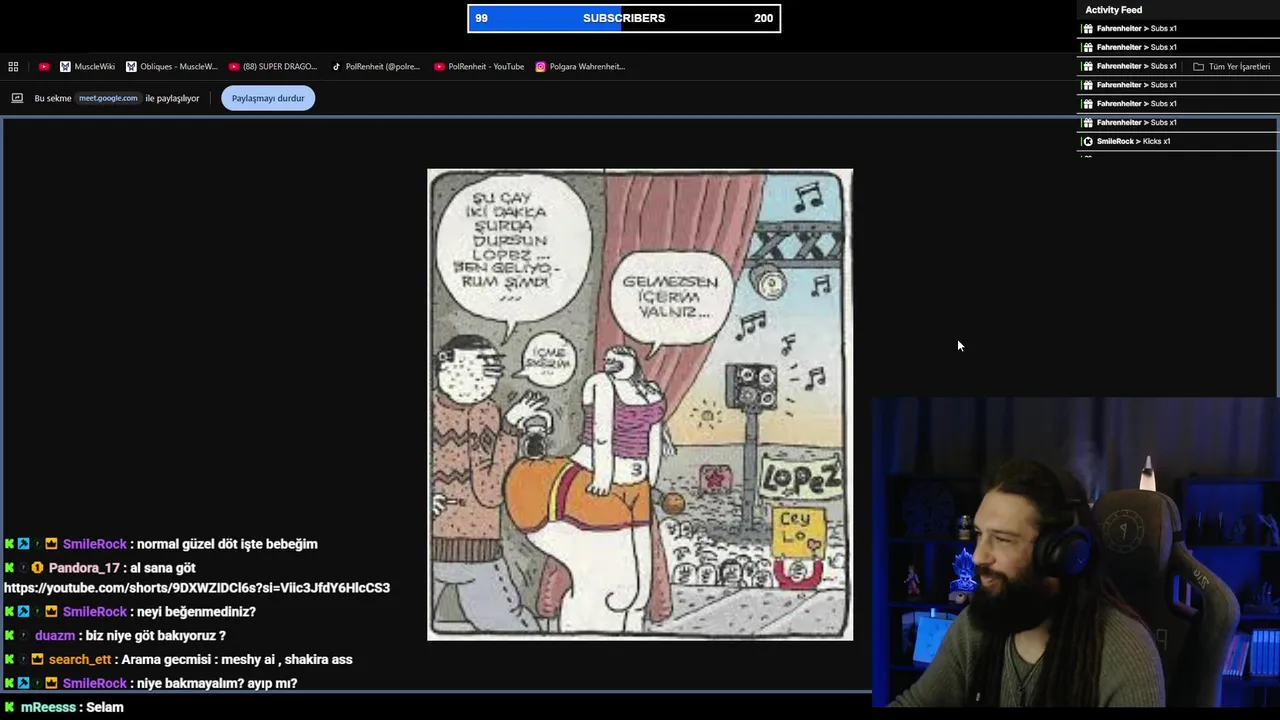
Task: Click username search_ett in chat
Action: tap(80, 660)
